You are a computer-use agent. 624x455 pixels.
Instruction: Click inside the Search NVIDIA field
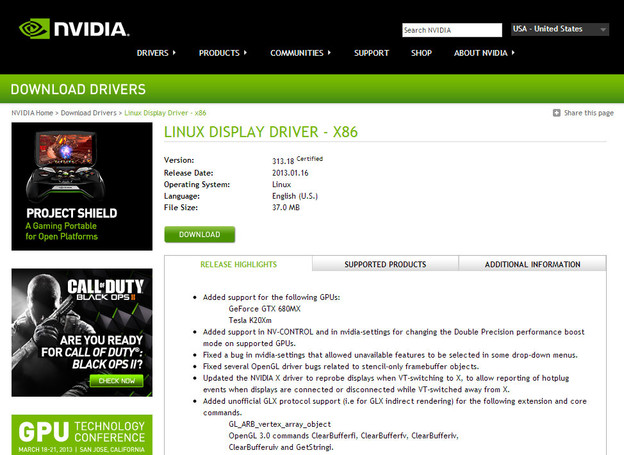[x=452, y=30]
